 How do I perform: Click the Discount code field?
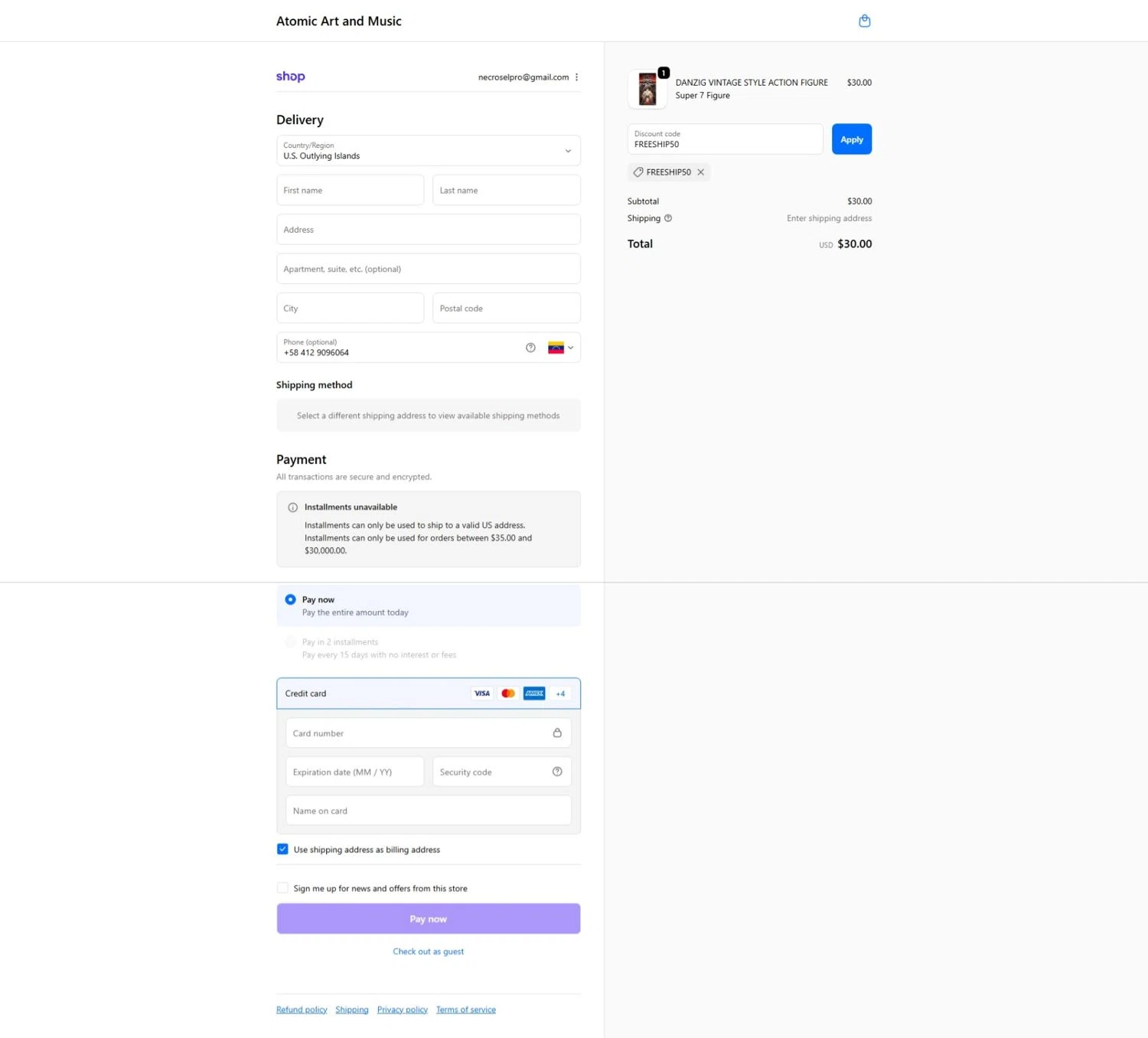(726, 139)
